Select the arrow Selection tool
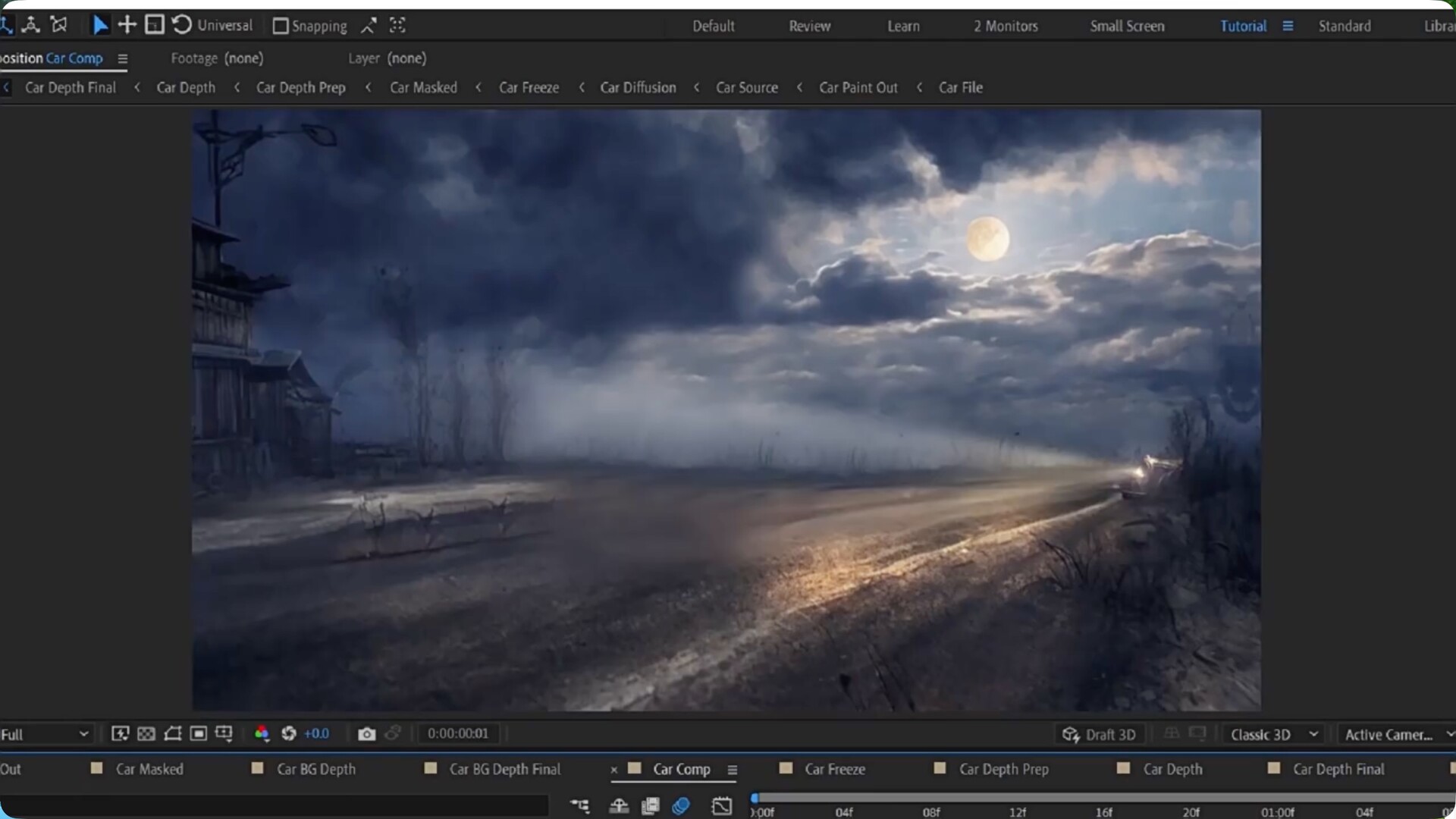Screen dimensions: 1456x819 coord(99,25)
